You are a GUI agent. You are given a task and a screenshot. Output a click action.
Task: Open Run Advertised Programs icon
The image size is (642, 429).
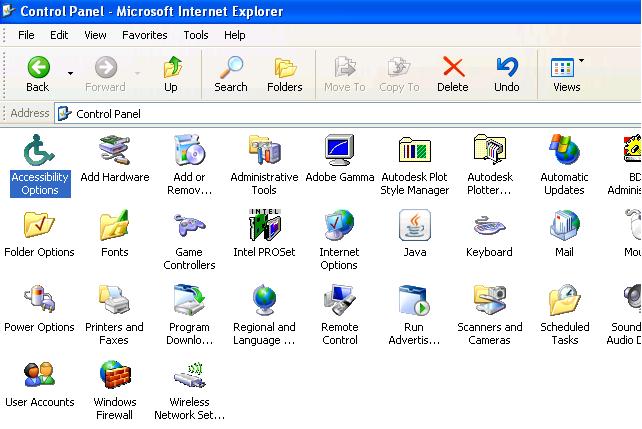[414, 300]
